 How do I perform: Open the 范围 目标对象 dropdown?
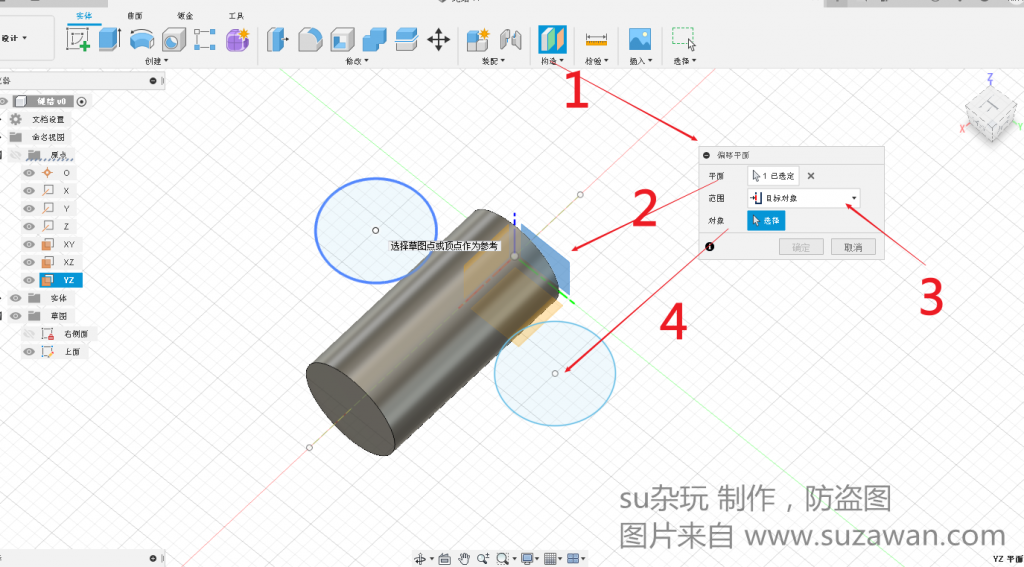coord(803,198)
